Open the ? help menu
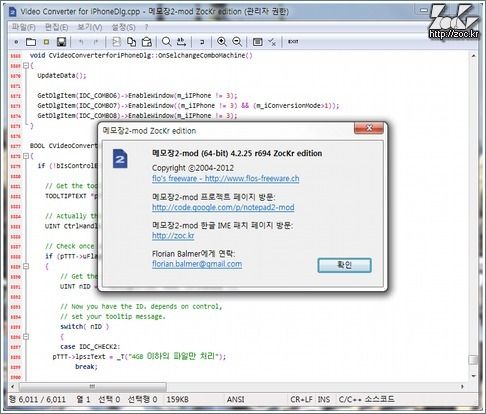Viewport: 486px width, 414px height. pyautogui.click(x=146, y=27)
